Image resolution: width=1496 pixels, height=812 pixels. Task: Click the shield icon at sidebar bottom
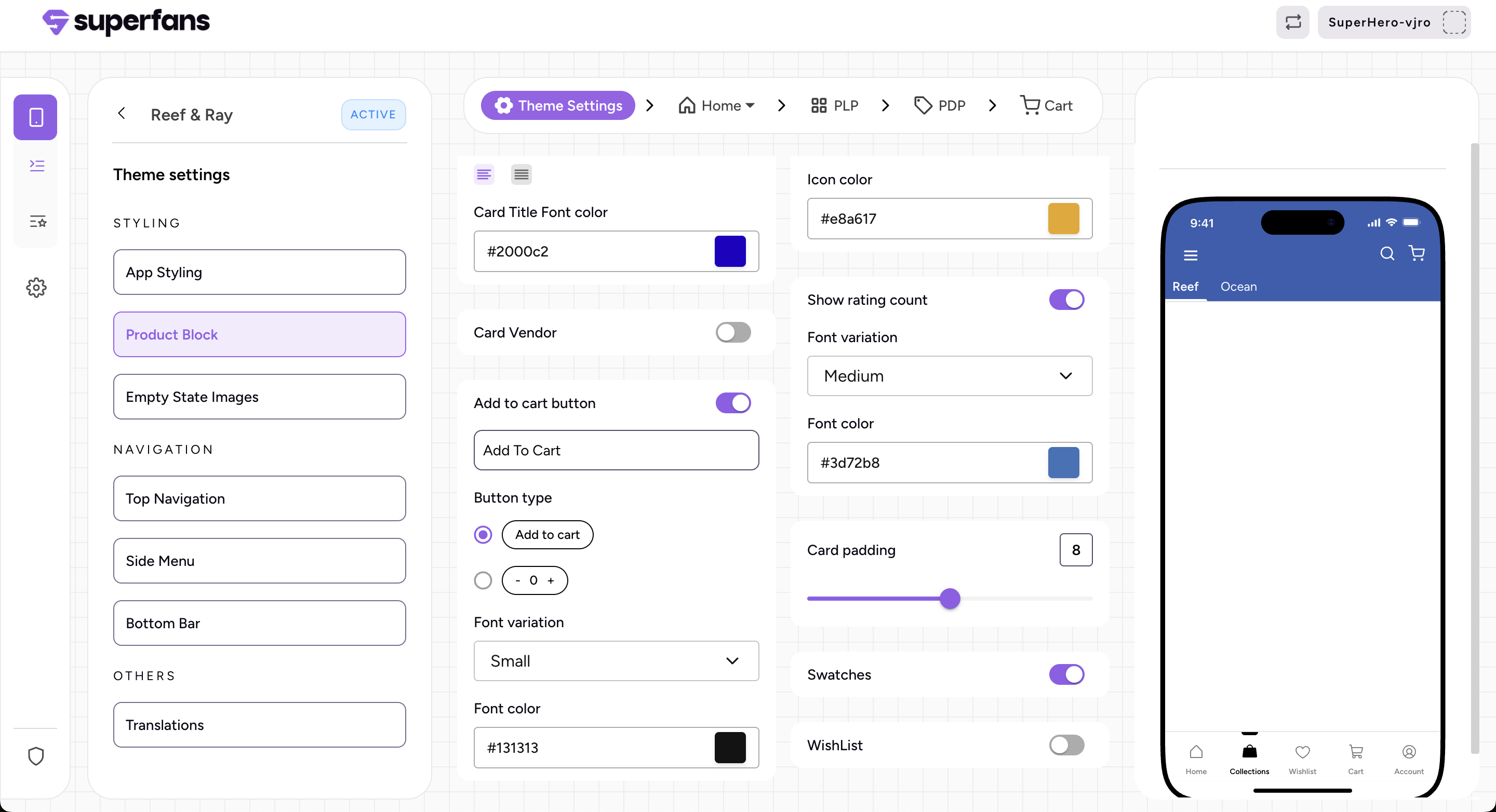click(36, 756)
